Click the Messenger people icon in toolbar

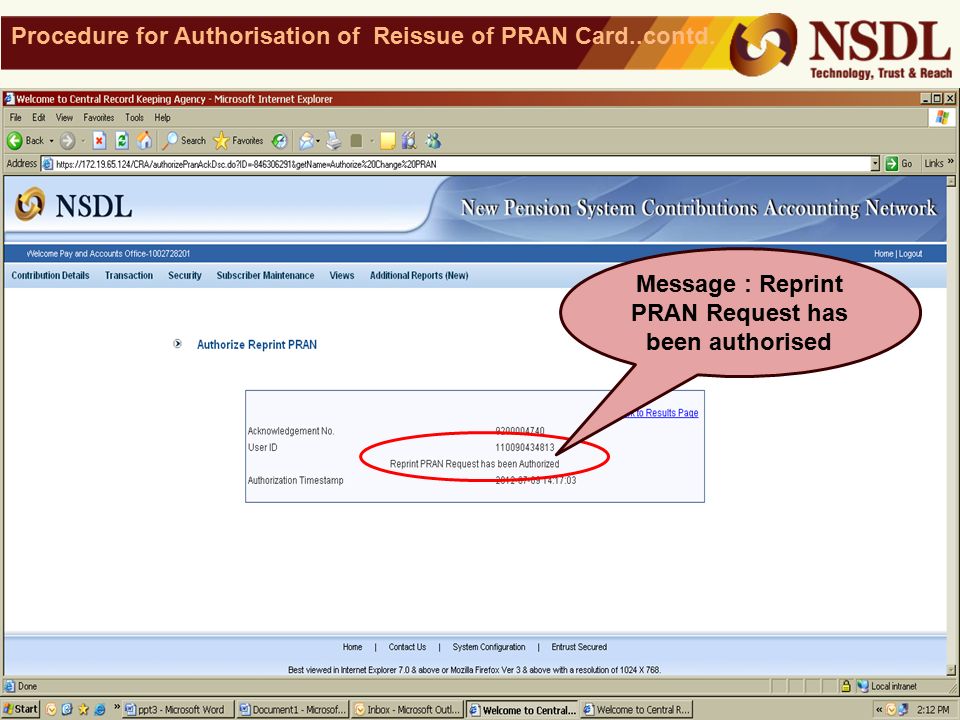coord(433,141)
